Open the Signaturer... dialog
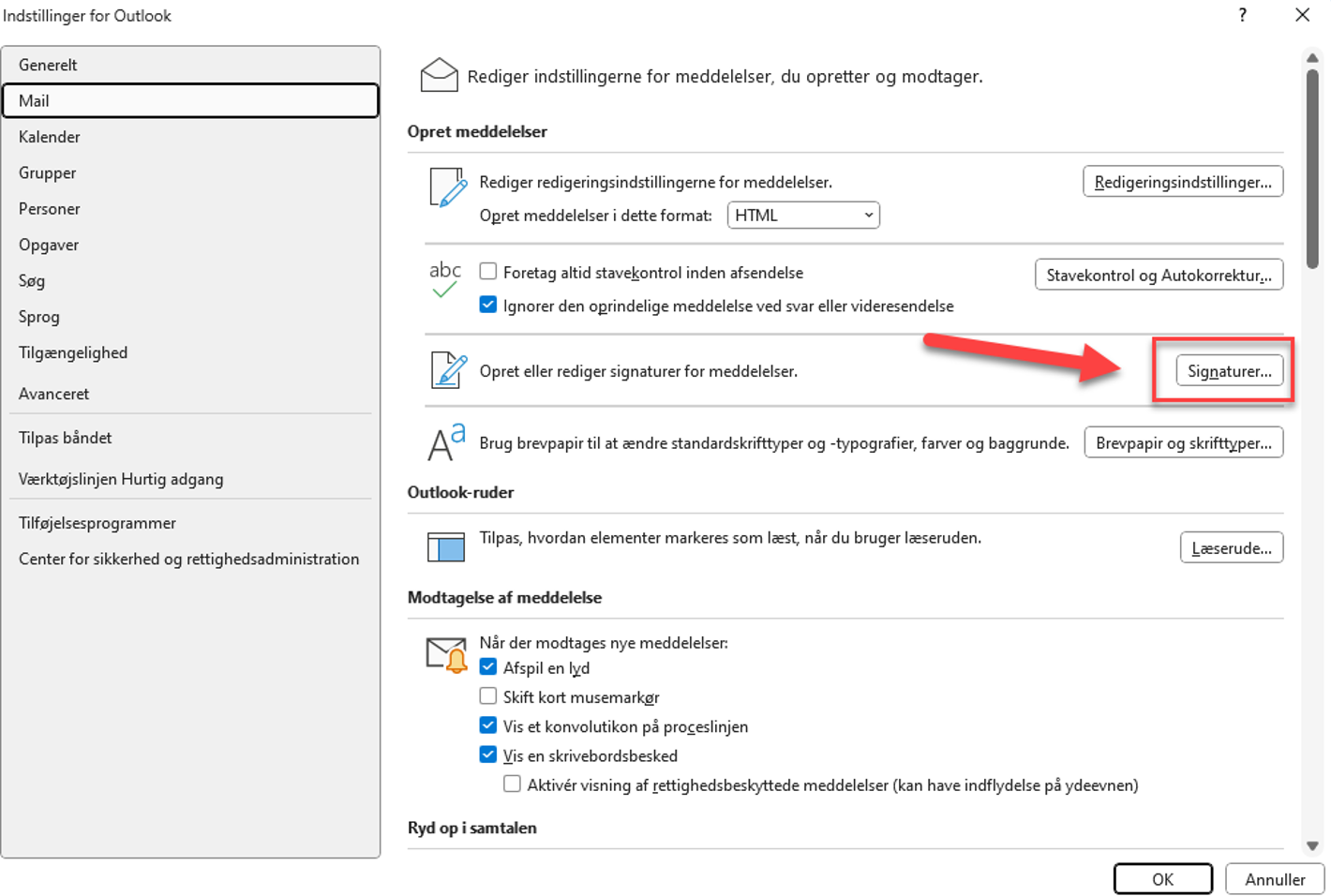This screenshot has height=896, width=1331. (1229, 371)
